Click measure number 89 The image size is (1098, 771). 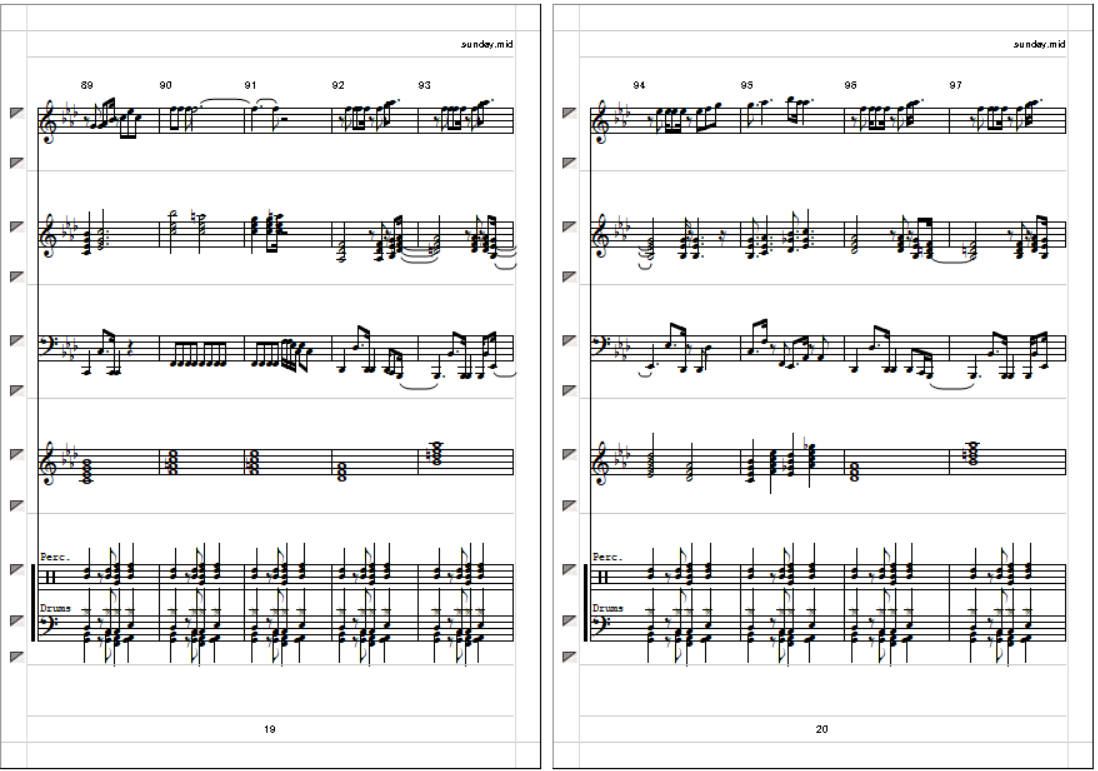click(x=87, y=85)
